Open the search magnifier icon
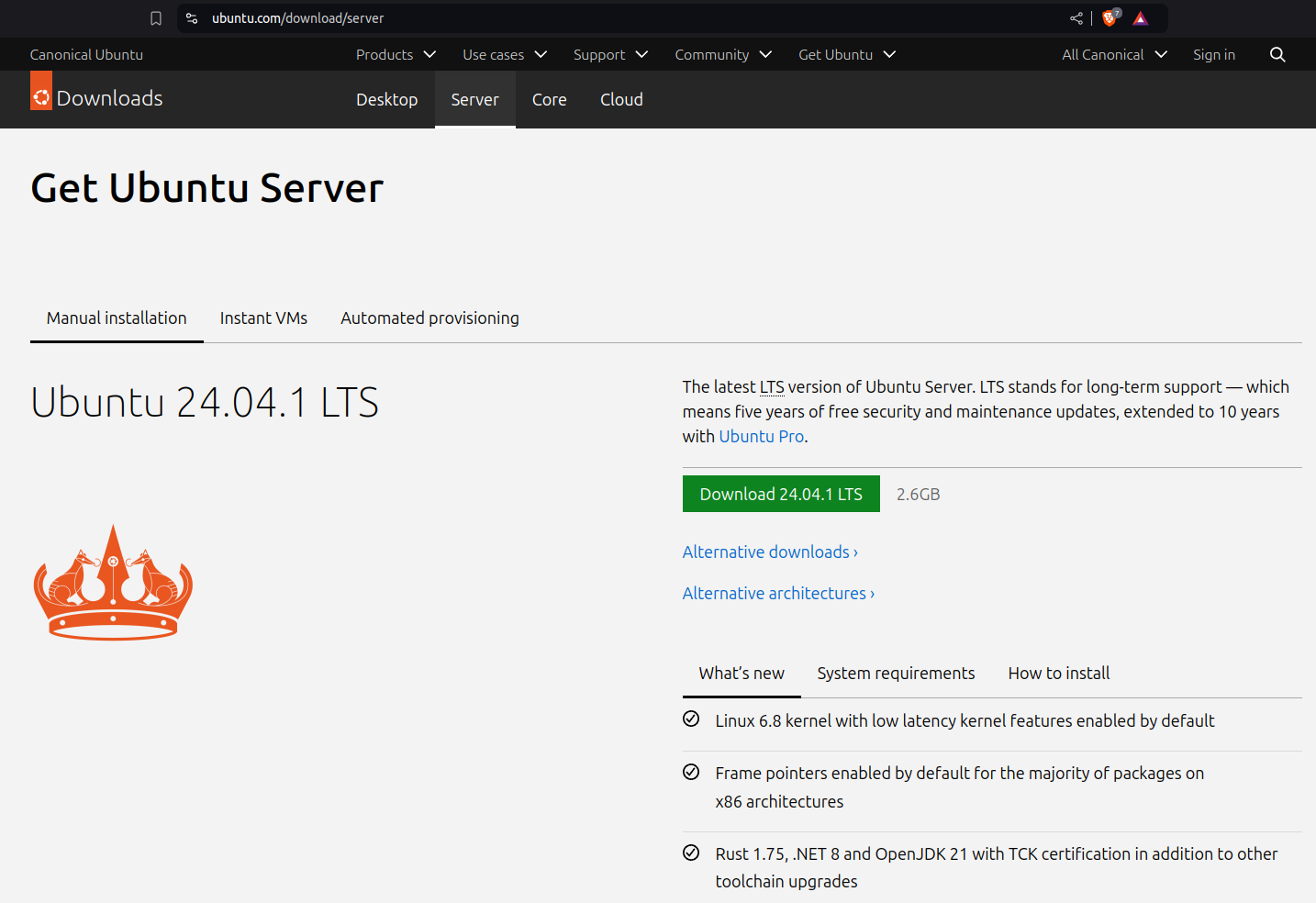This screenshot has height=903, width=1316. (1277, 55)
